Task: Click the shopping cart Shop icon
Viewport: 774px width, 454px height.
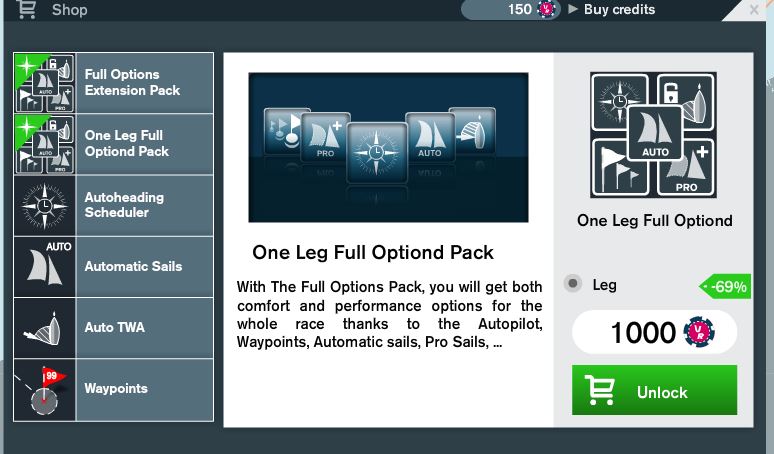Action: click(26, 9)
